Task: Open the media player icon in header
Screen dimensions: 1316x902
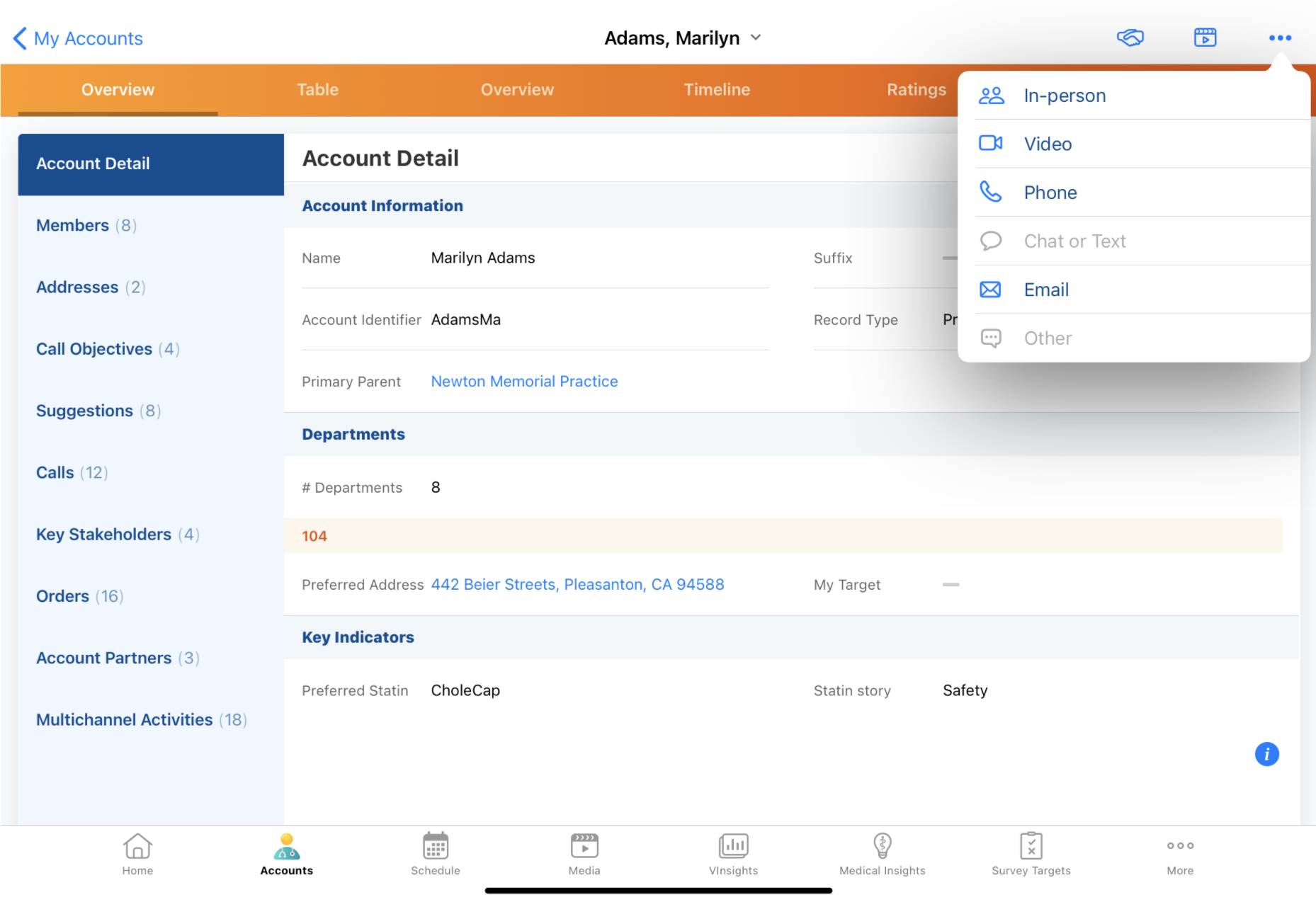Action: [1205, 38]
